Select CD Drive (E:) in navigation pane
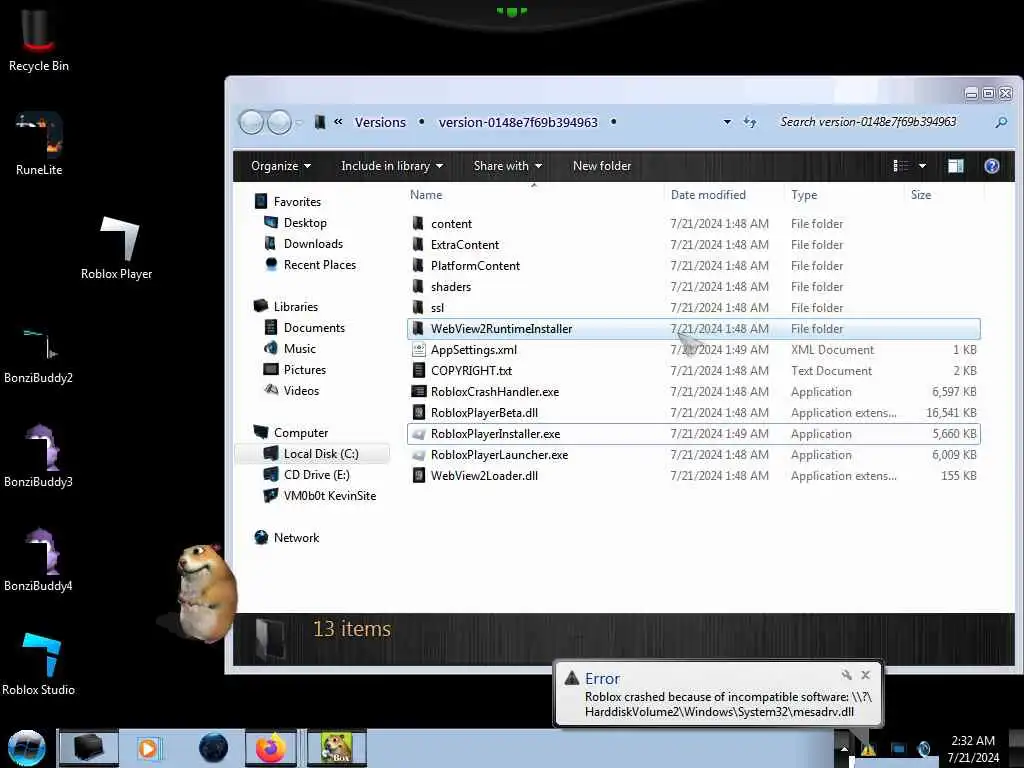This screenshot has height=768, width=1024. point(306,475)
